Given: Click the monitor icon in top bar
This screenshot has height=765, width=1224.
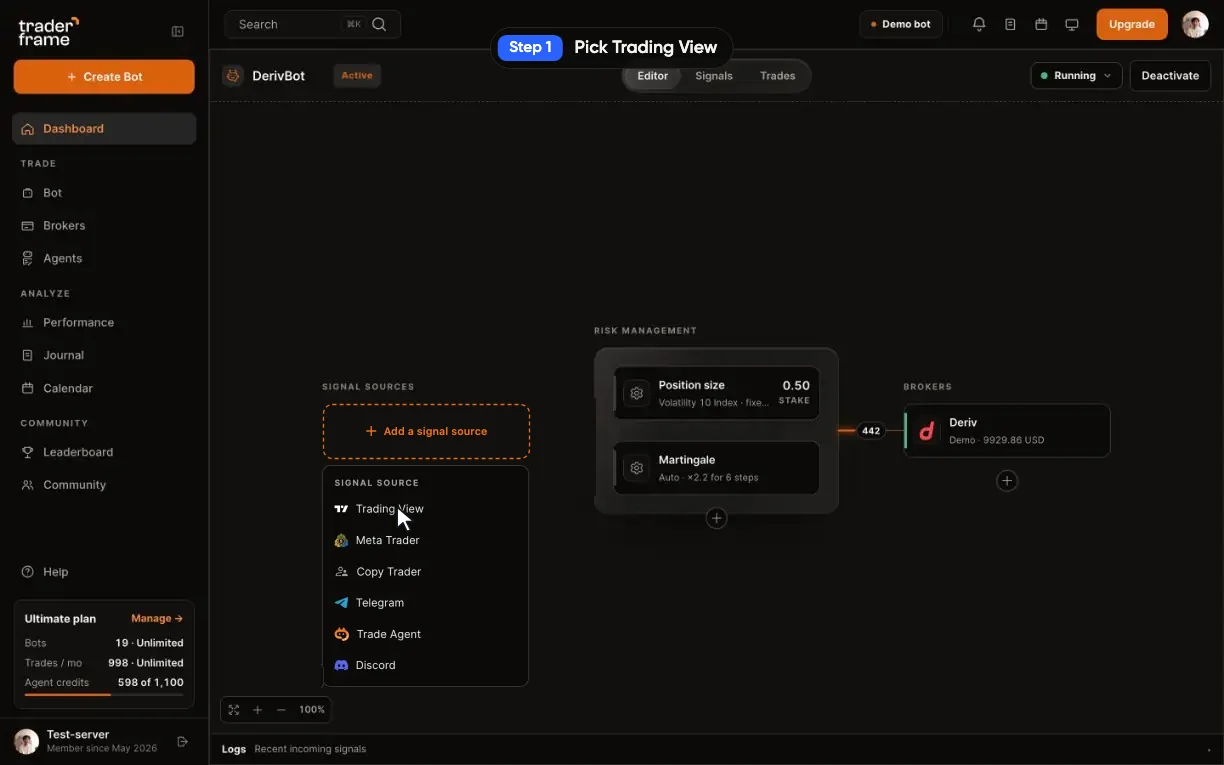Looking at the screenshot, I should (1072, 24).
